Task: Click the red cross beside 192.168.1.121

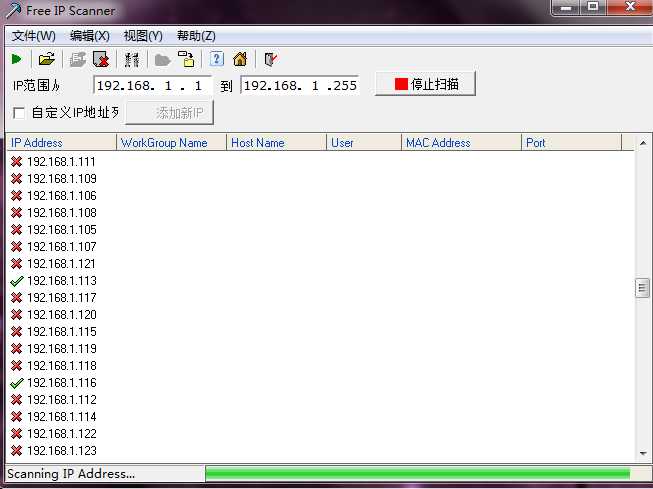Action: 17,264
